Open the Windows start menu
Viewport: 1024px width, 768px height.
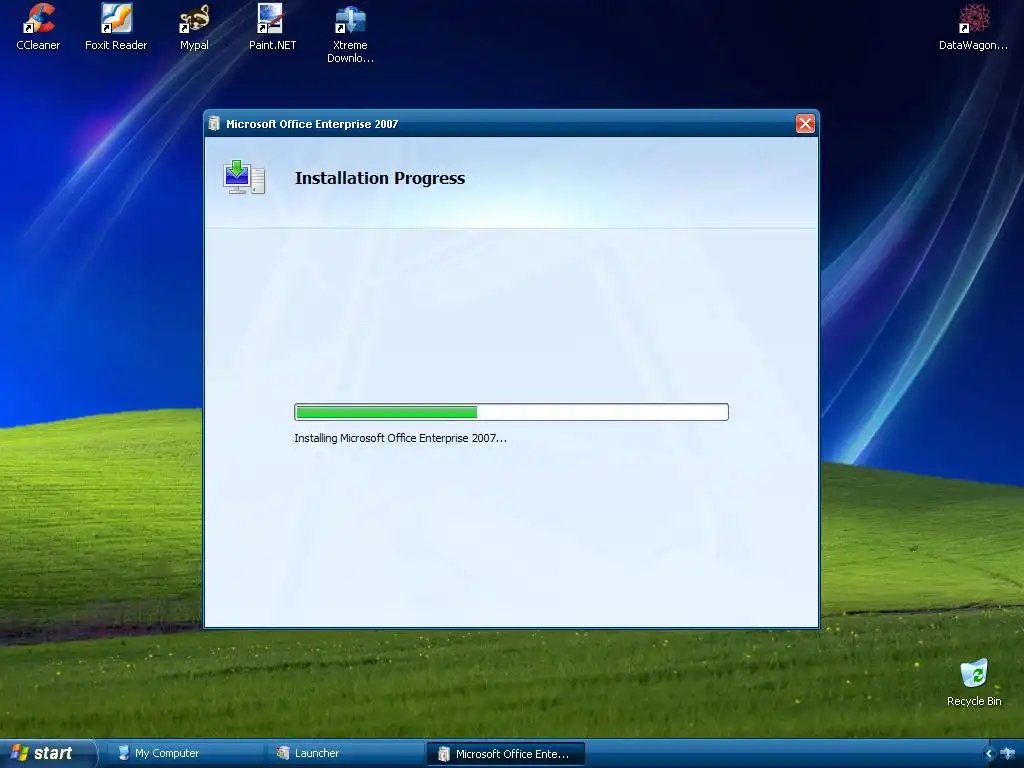[47, 753]
